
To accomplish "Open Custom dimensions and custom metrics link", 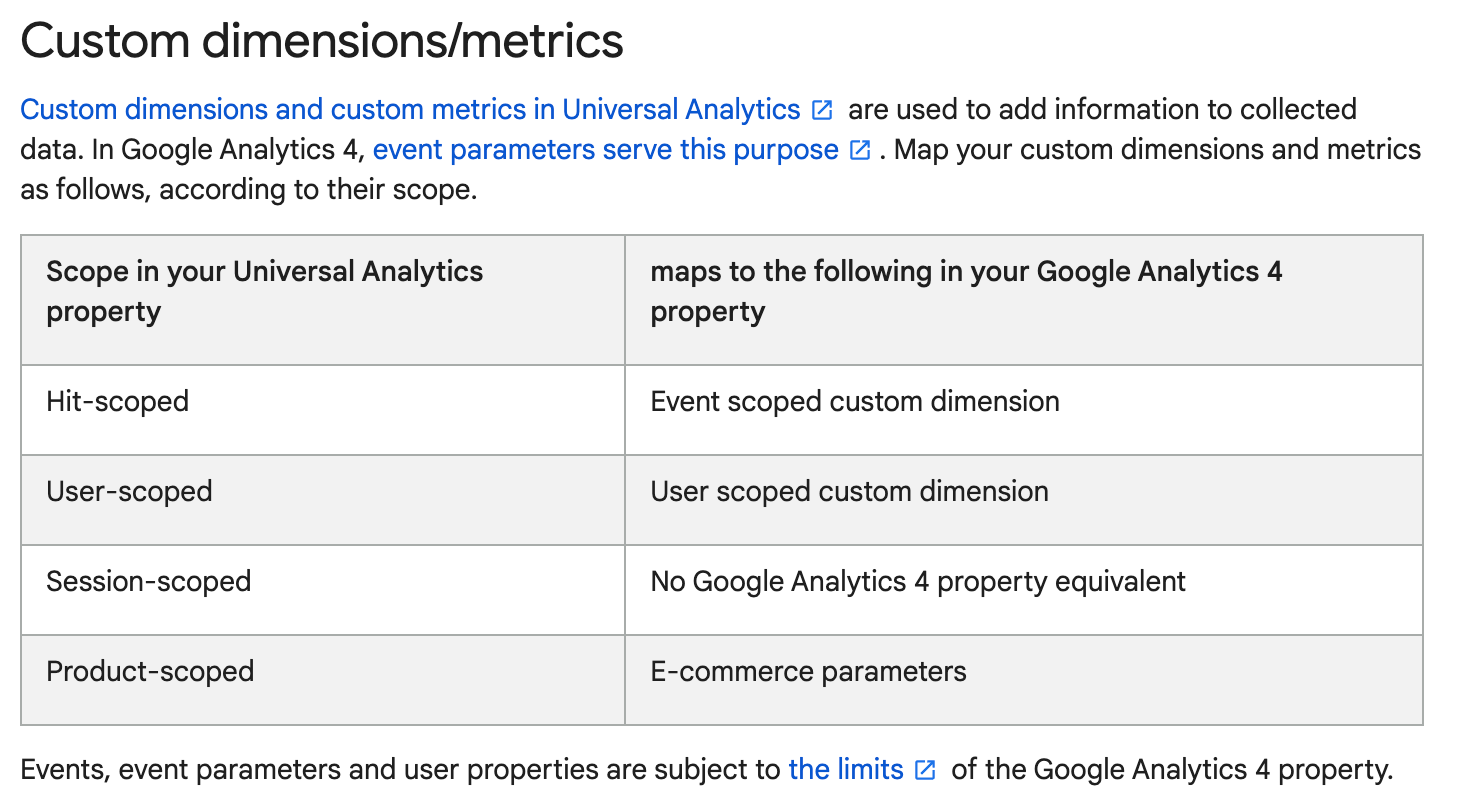I will [410, 109].
